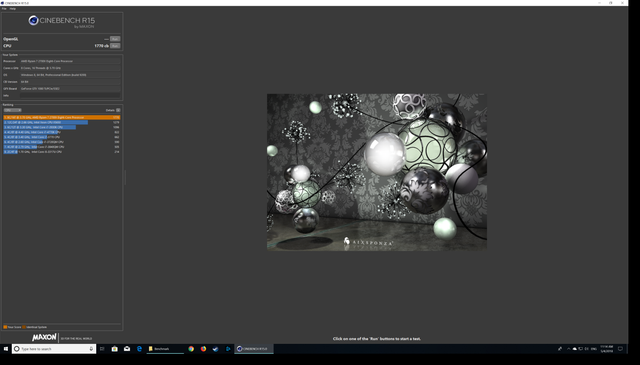
Task: Select the seventh ranking row at 2.79 GHz
Action: pyautogui.click(x=62, y=147)
